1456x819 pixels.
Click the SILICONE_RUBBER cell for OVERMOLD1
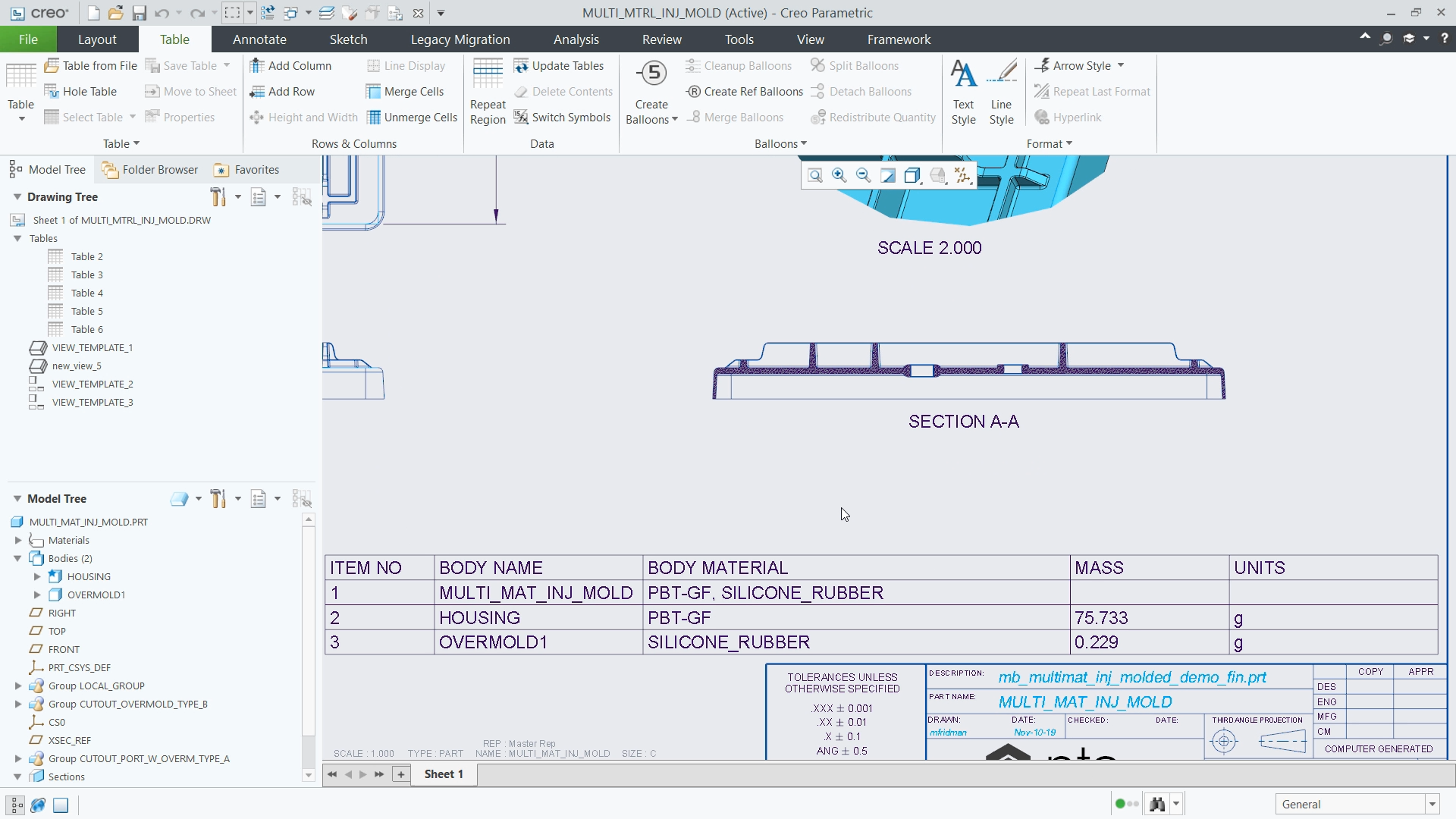[x=856, y=642]
